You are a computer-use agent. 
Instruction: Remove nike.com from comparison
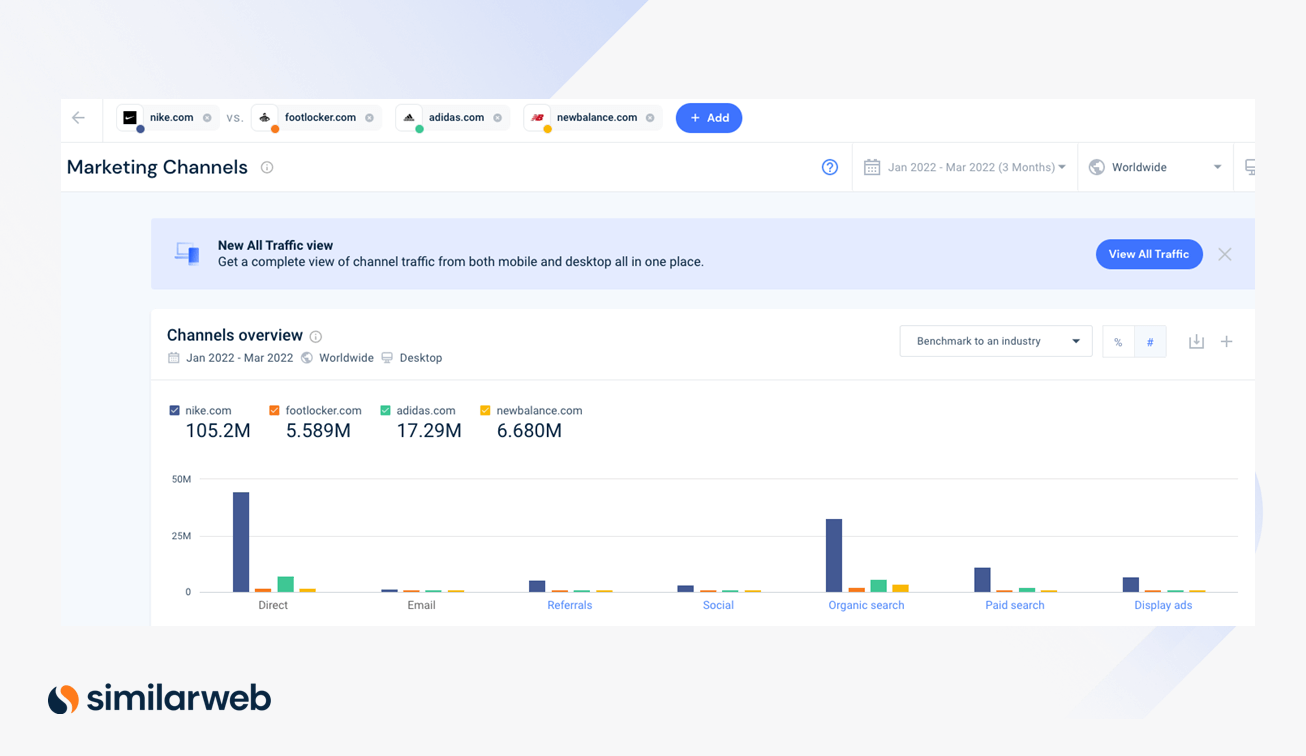(207, 118)
